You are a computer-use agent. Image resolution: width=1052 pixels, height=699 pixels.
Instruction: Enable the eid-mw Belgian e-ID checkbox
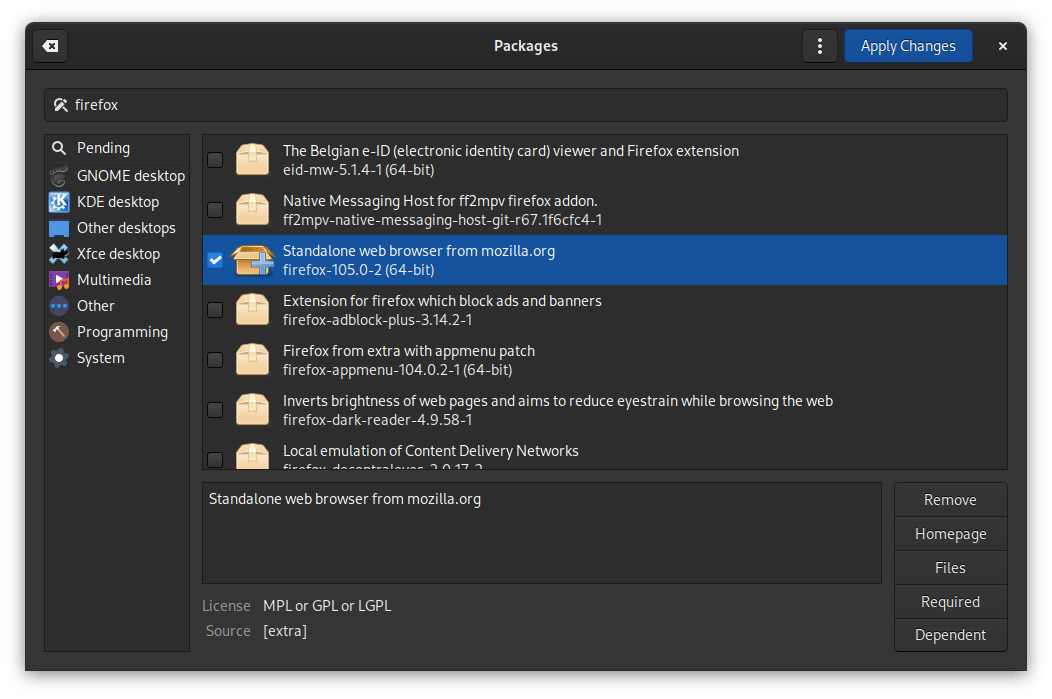click(215, 160)
